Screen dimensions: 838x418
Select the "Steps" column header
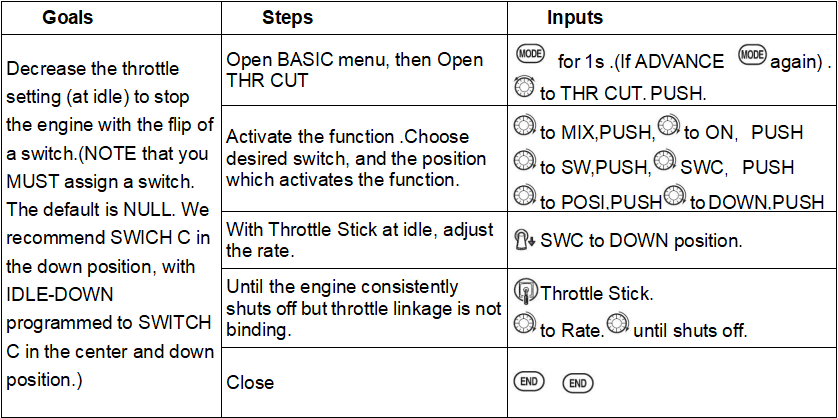[287, 18]
